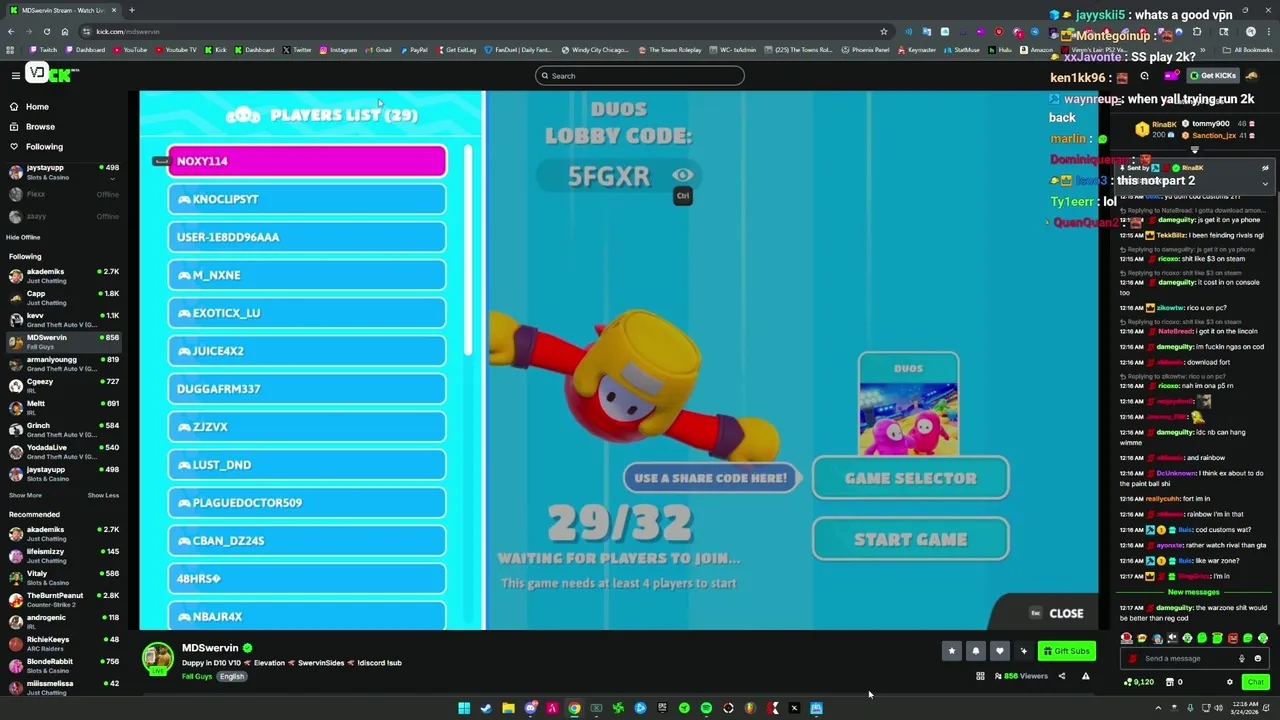The width and height of the screenshot is (1280, 720).
Task: Open the Kick sidebar hamburger menu
Action: pyautogui.click(x=15, y=76)
